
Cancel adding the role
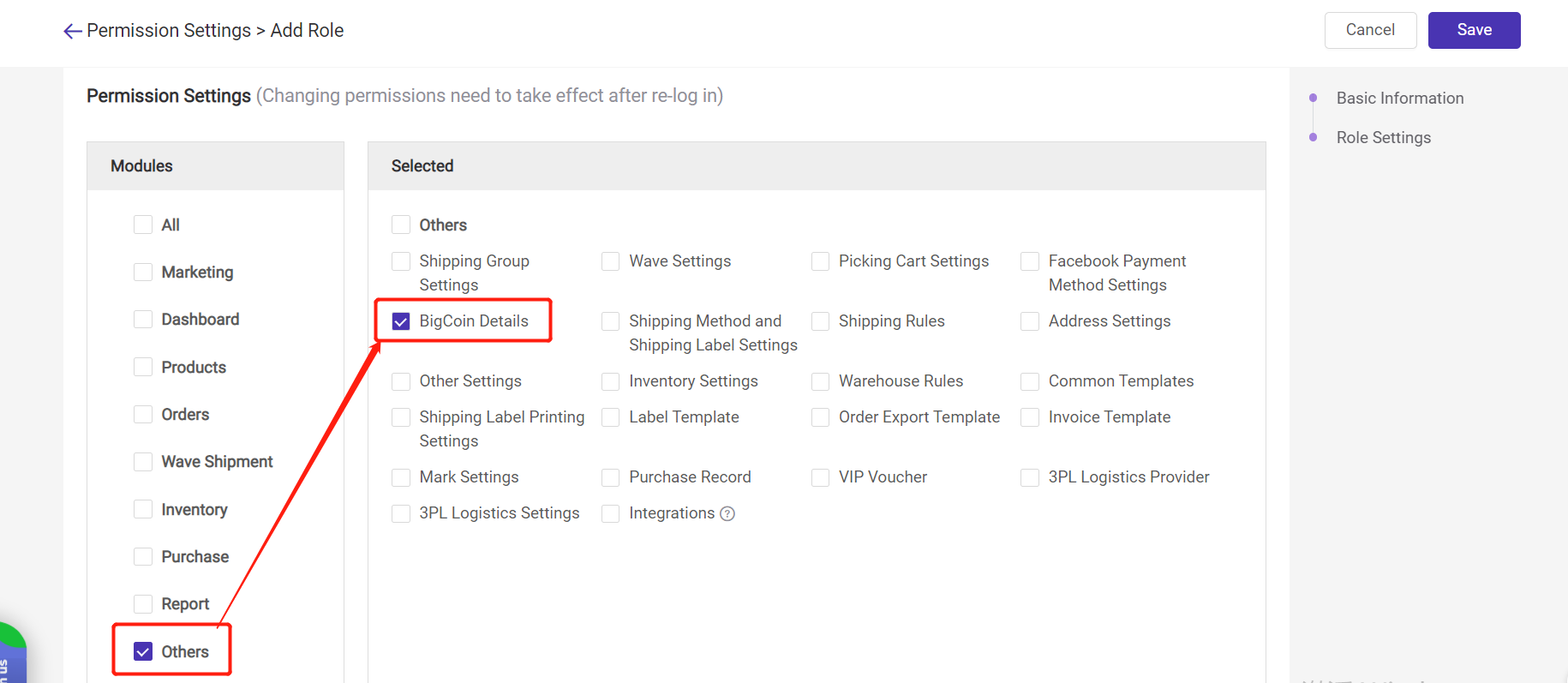coord(1370,30)
